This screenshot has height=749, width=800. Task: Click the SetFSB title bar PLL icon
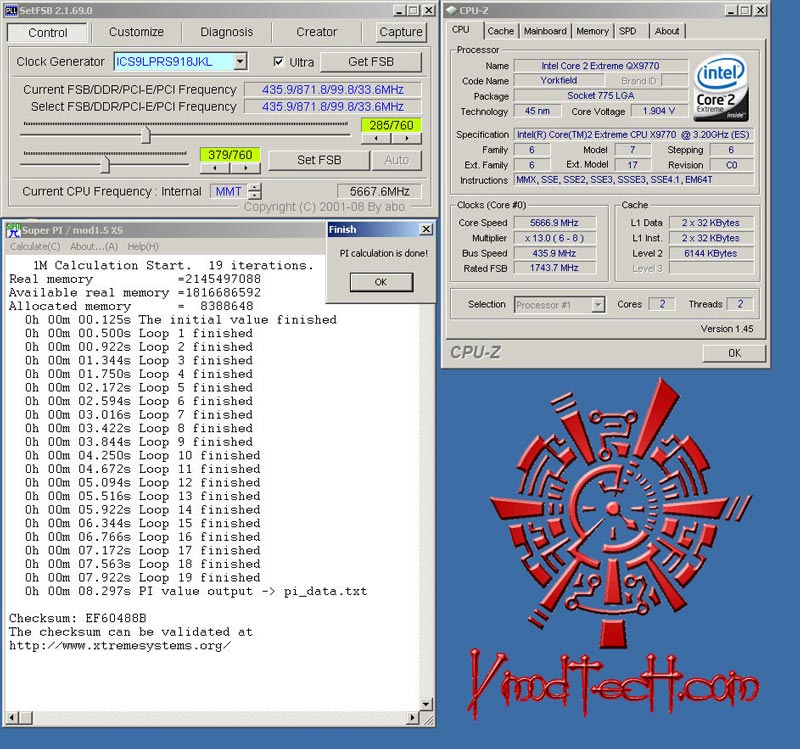point(11,10)
